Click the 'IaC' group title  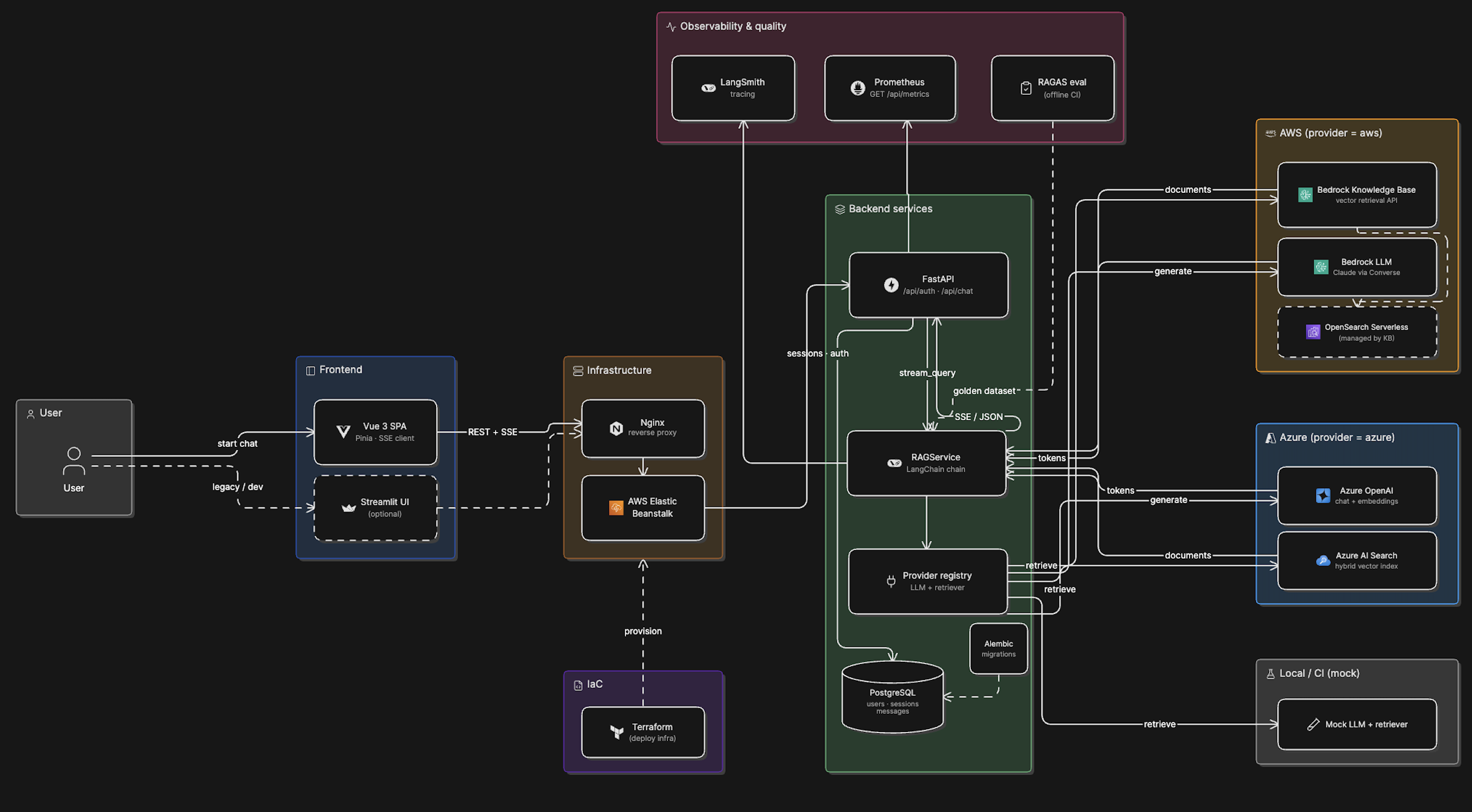594,684
